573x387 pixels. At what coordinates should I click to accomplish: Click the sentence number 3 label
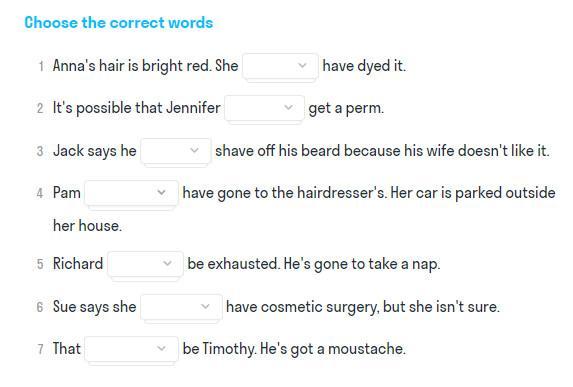40,151
